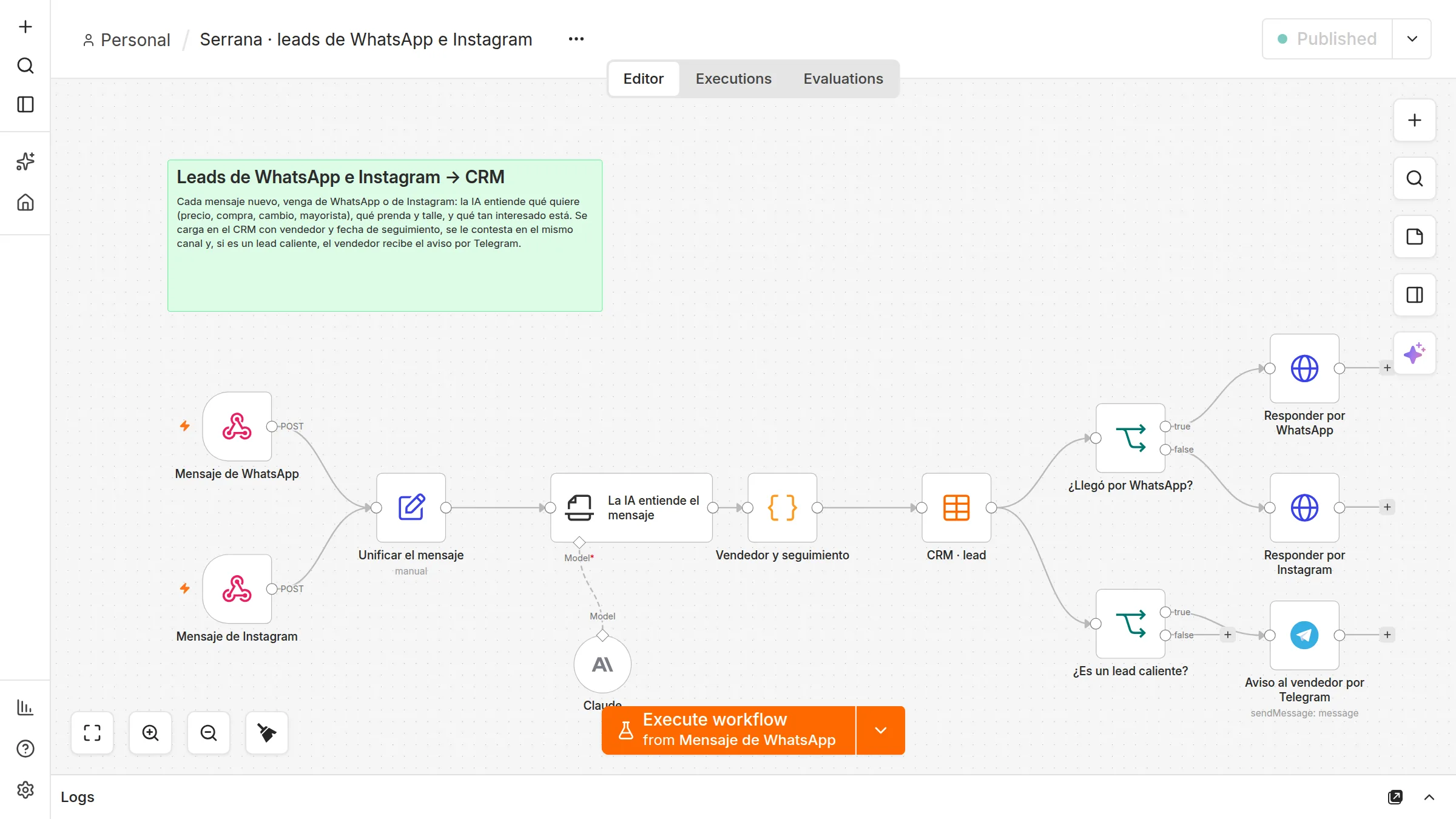This screenshot has height=819, width=1456.
Task: Select the Mensaje de Instagram webhook node
Action: click(237, 589)
